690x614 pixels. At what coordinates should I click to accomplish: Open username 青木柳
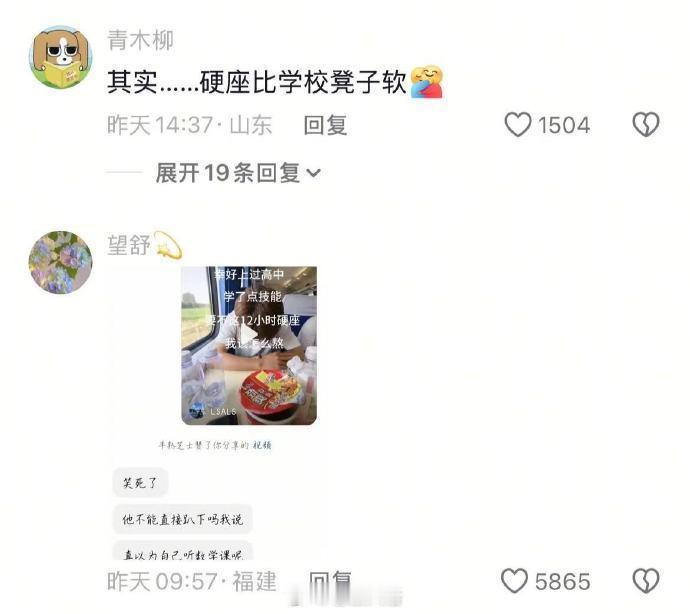pyautogui.click(x=140, y=40)
